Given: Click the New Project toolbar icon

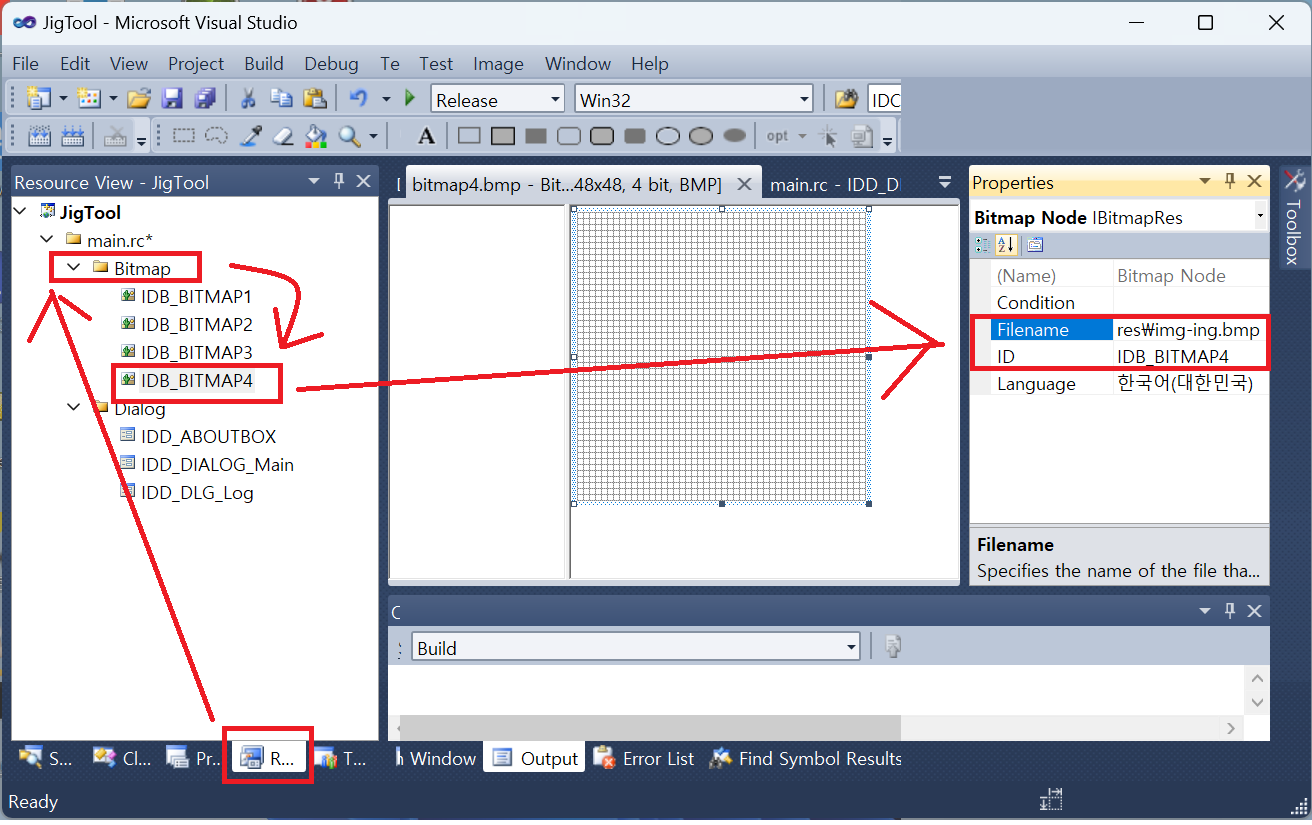Looking at the screenshot, I should [x=39, y=98].
